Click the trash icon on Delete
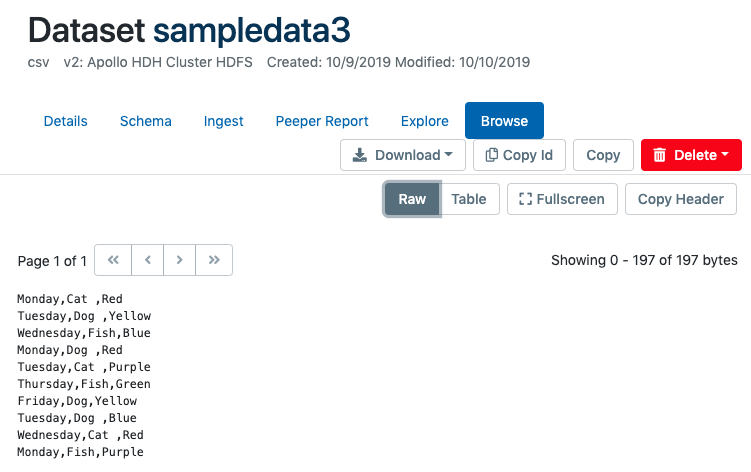This screenshot has width=751, height=472. click(660, 155)
